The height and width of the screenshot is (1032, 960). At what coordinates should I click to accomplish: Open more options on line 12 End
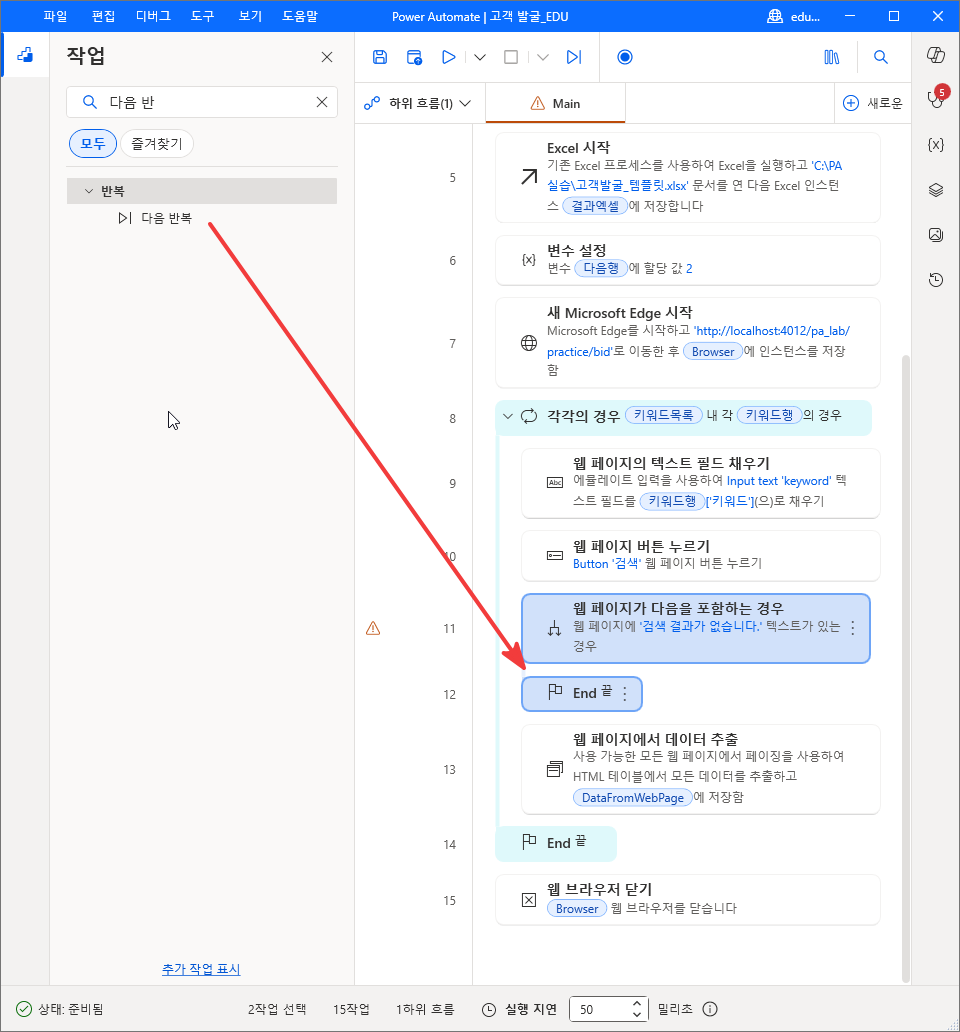[624, 694]
